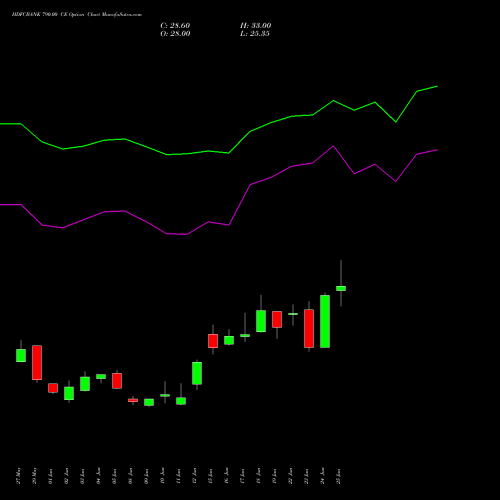Click the tall red candle for 23 Jun
Image resolution: width=500 pixels, height=500 pixels.
(x=309, y=329)
